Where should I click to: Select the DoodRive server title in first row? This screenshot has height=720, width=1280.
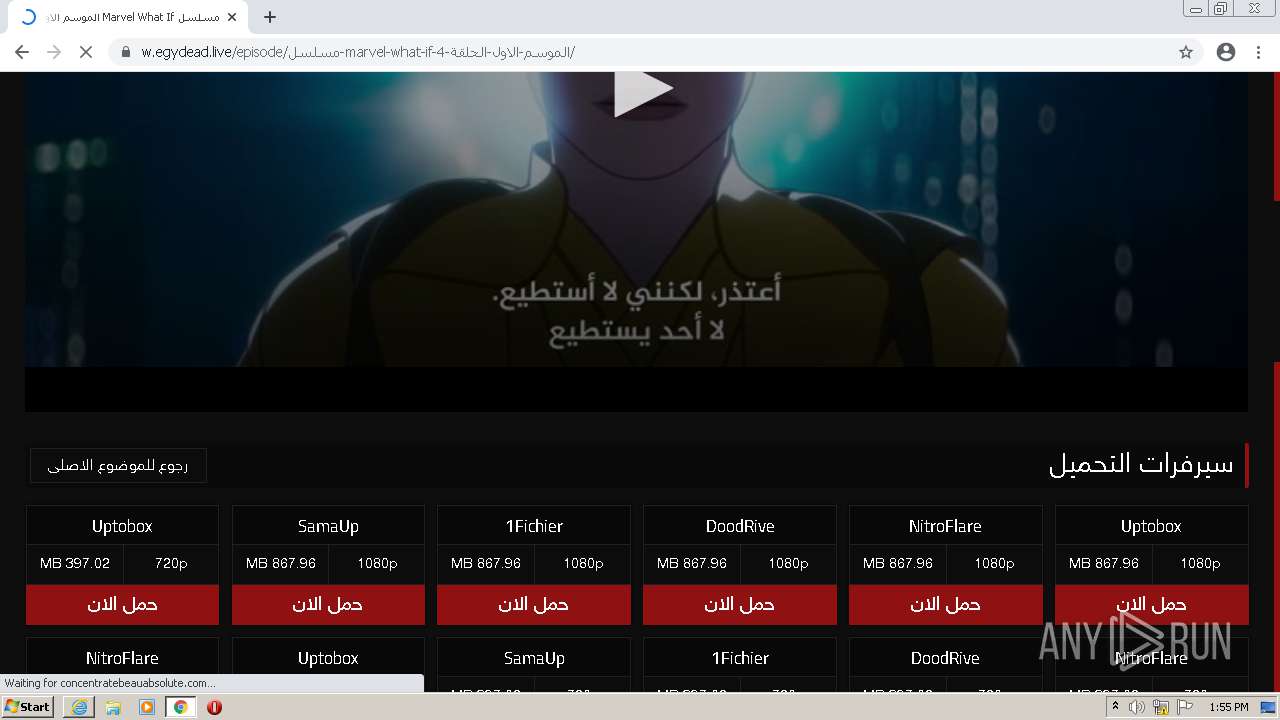coord(740,526)
